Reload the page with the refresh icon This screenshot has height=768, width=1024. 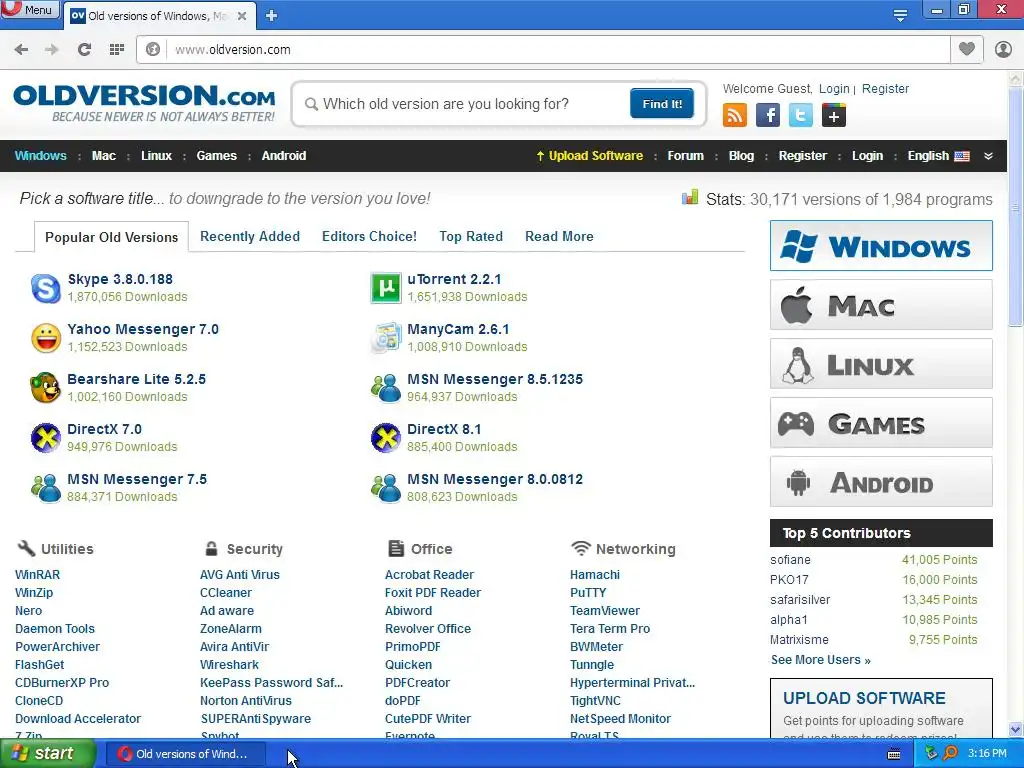[x=84, y=50]
